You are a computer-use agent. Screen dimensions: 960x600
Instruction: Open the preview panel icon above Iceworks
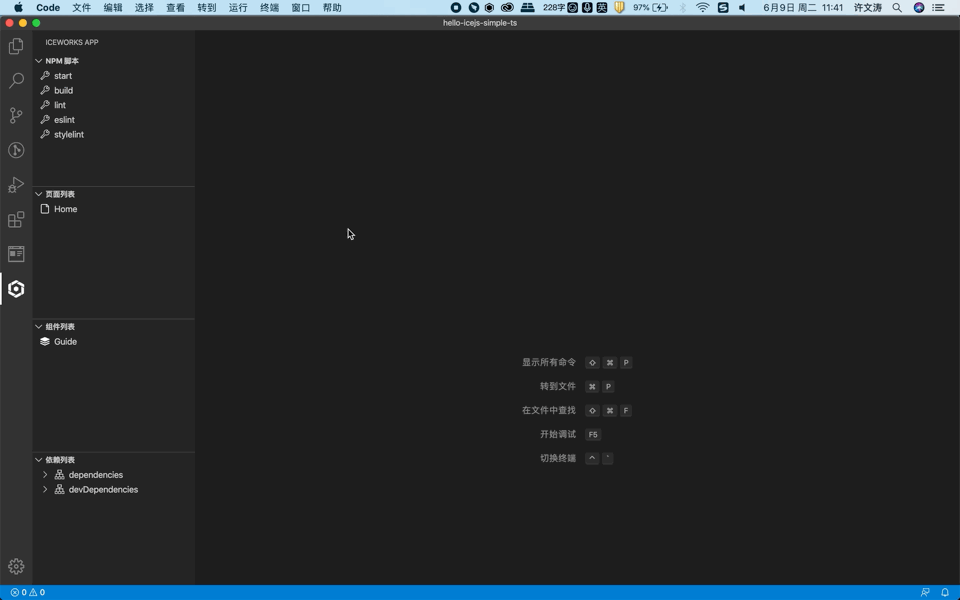pyautogui.click(x=16, y=253)
